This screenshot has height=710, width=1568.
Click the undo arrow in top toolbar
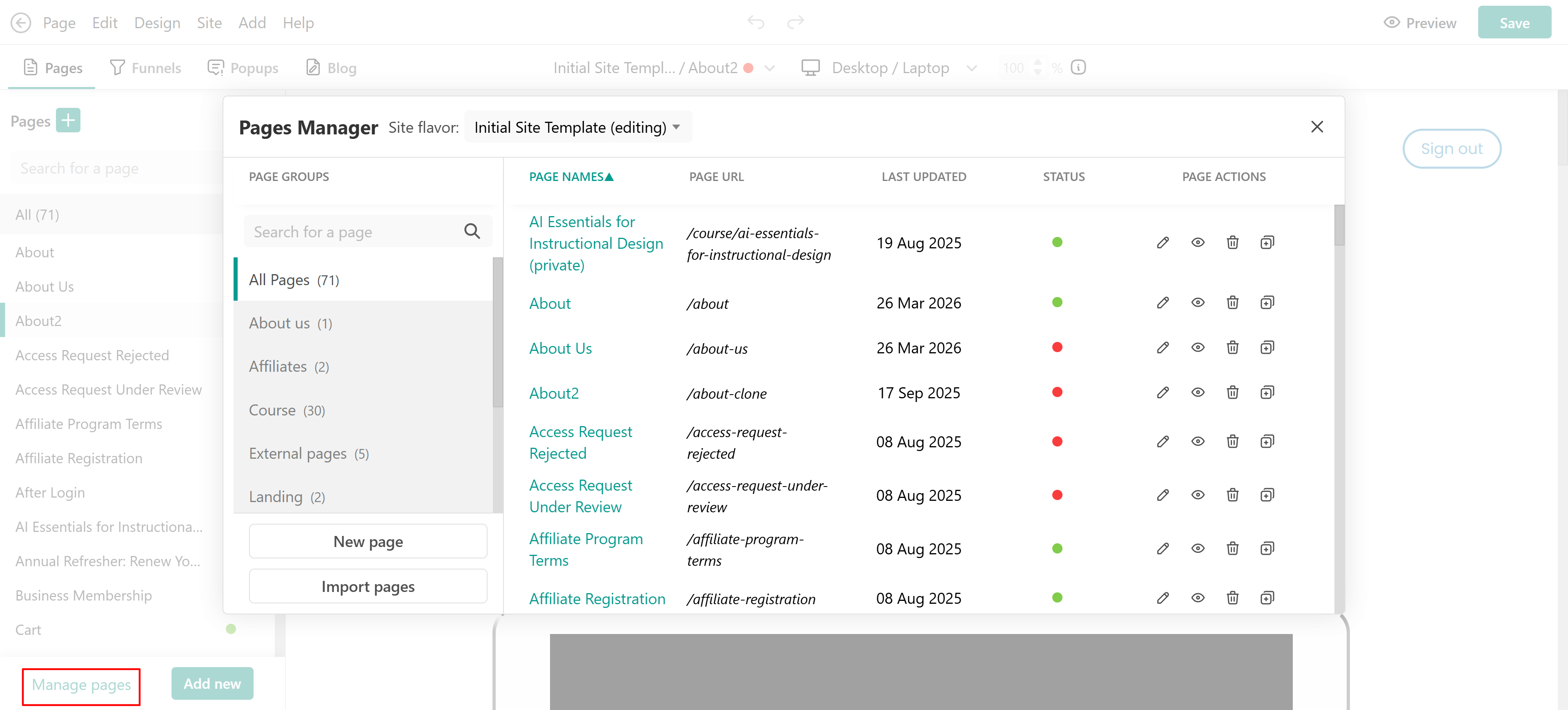(755, 22)
